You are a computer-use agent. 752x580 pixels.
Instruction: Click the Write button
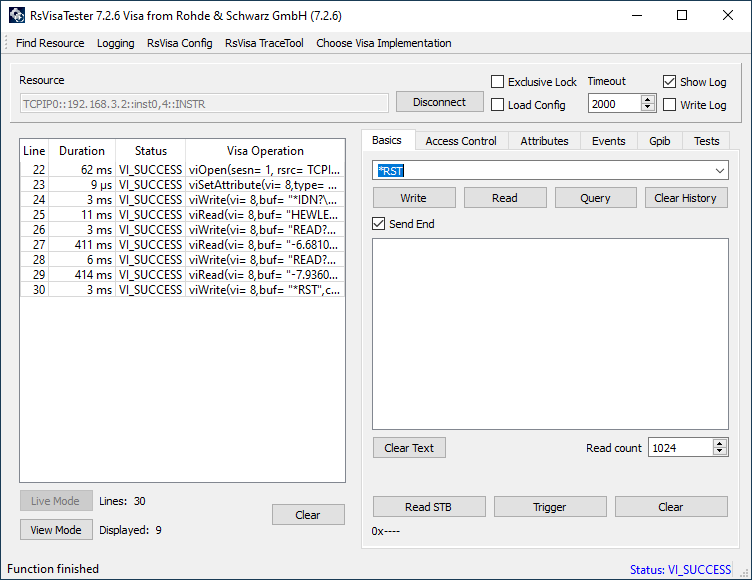[x=414, y=198]
